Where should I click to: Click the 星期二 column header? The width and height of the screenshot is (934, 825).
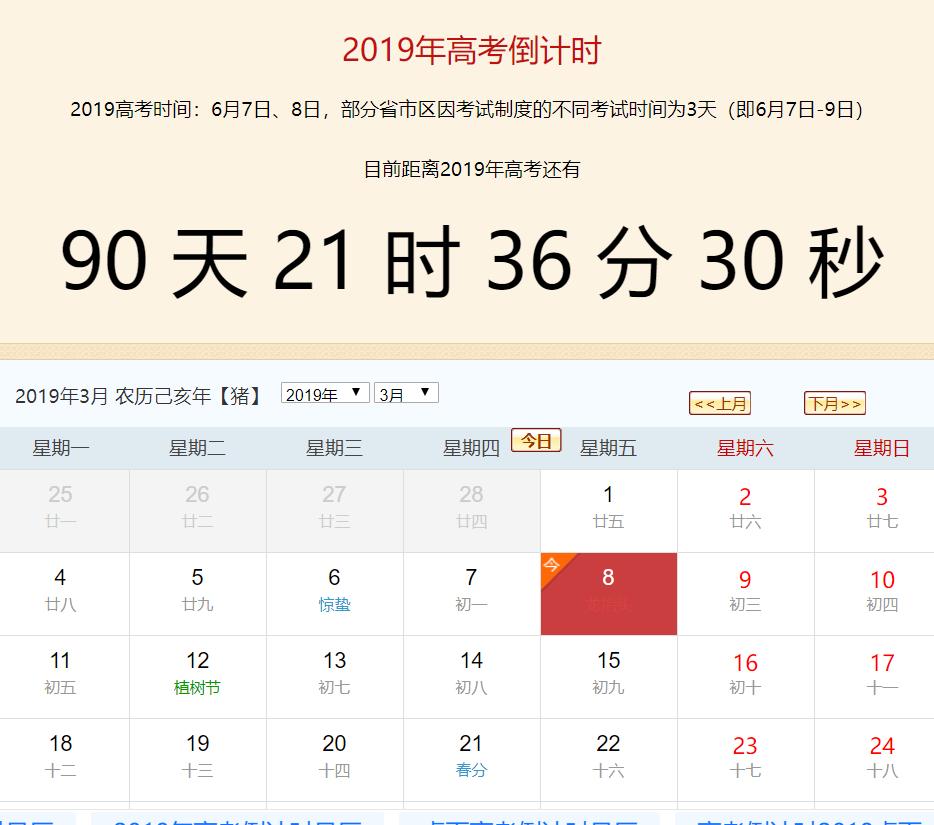point(198,448)
